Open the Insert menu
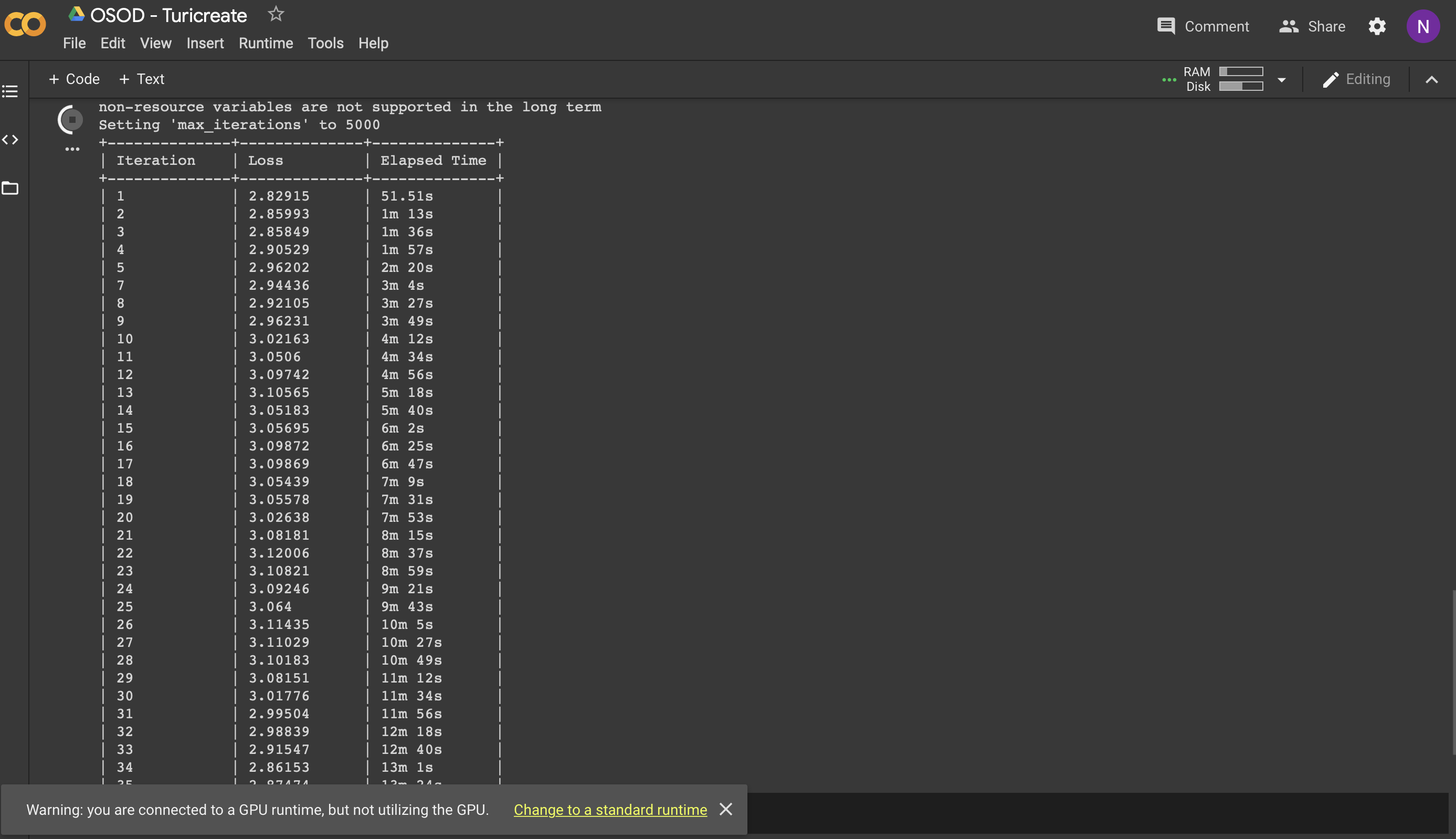Viewport: 1456px width, 839px height. pyautogui.click(x=205, y=43)
